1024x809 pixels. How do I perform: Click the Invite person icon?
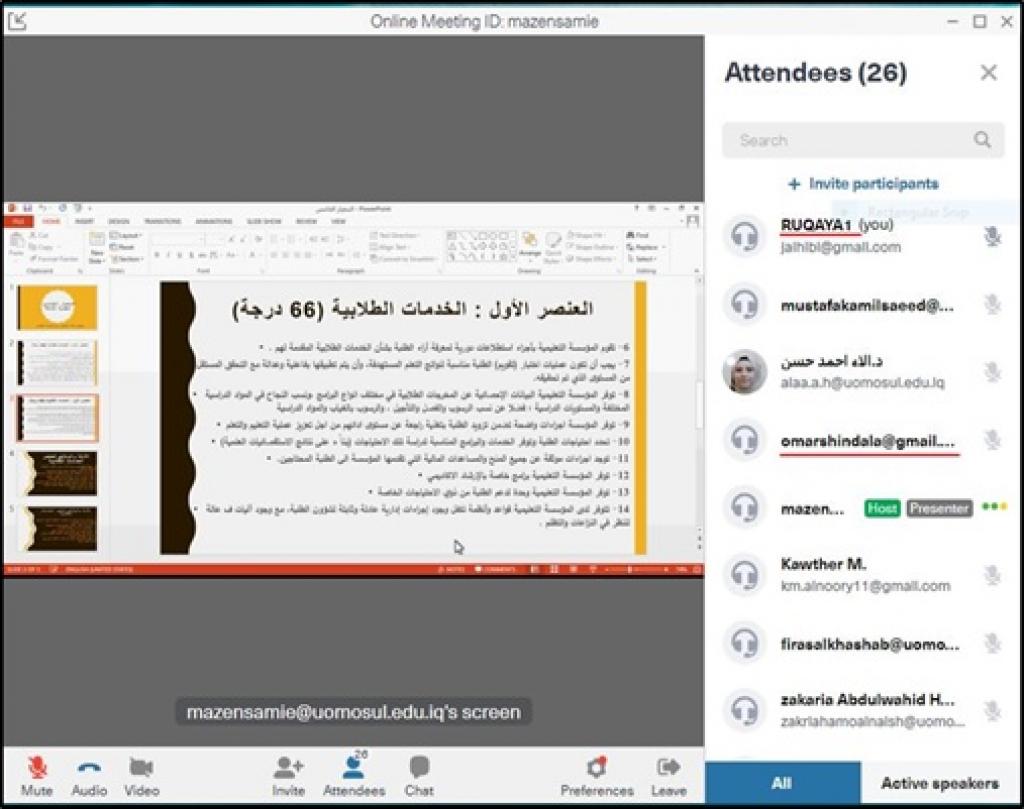[288, 768]
